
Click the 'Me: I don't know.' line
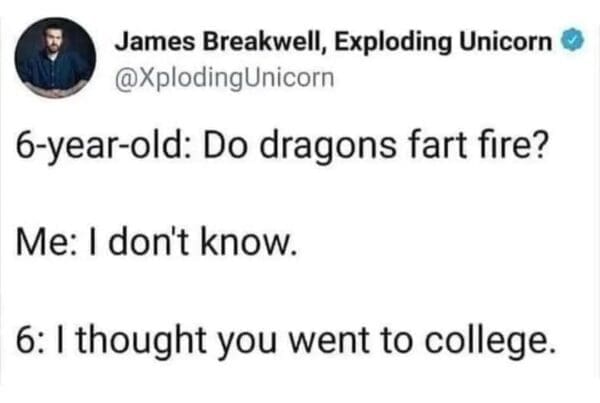point(157,243)
